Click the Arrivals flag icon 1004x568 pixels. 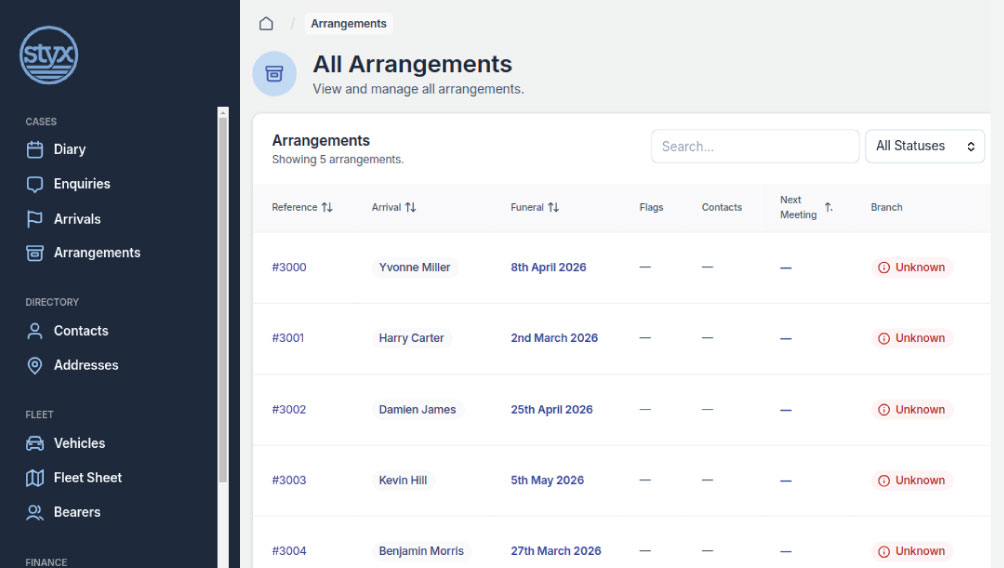click(35, 219)
